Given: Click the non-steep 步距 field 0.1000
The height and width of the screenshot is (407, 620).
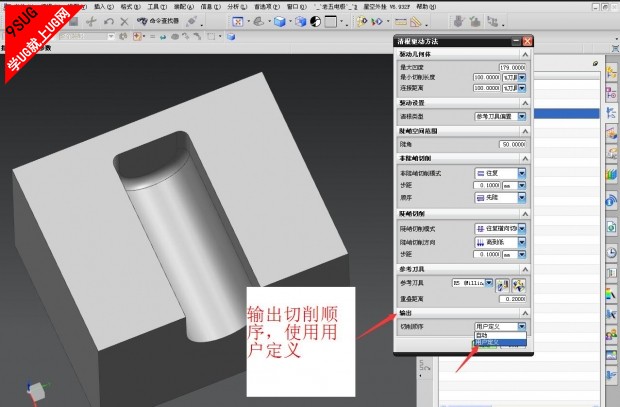Looking at the screenshot, I should 487,185.
